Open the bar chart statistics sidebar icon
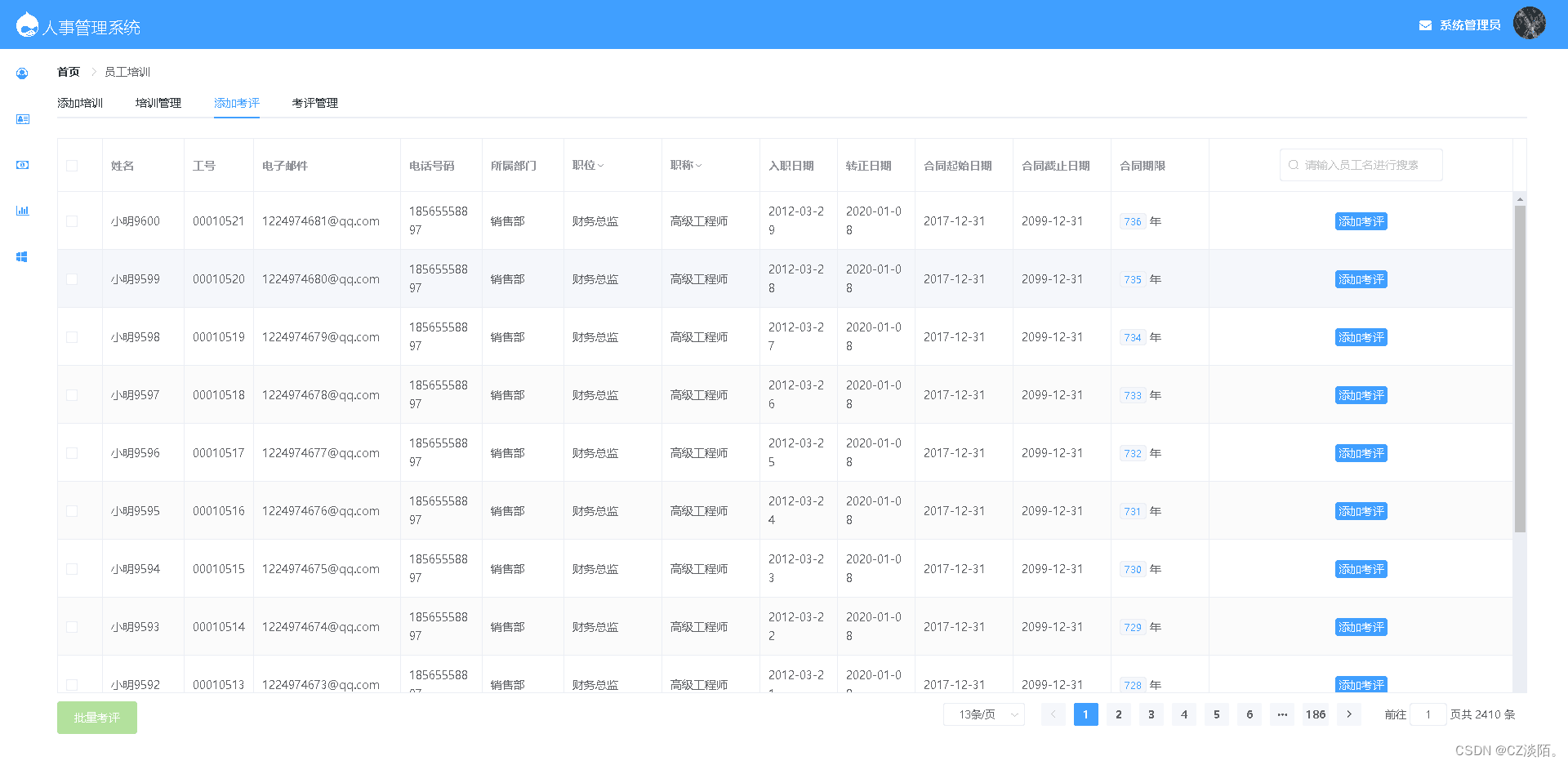This screenshot has width=1568, height=765. [x=22, y=211]
